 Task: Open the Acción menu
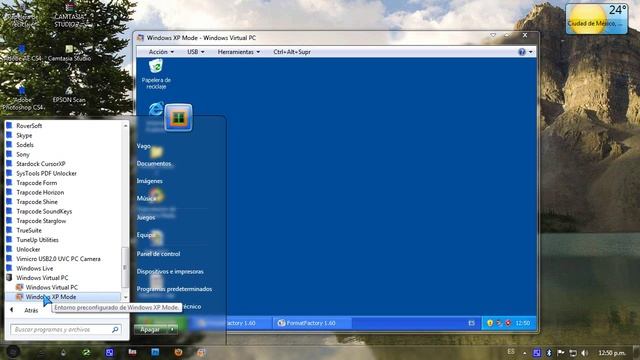tap(161, 52)
